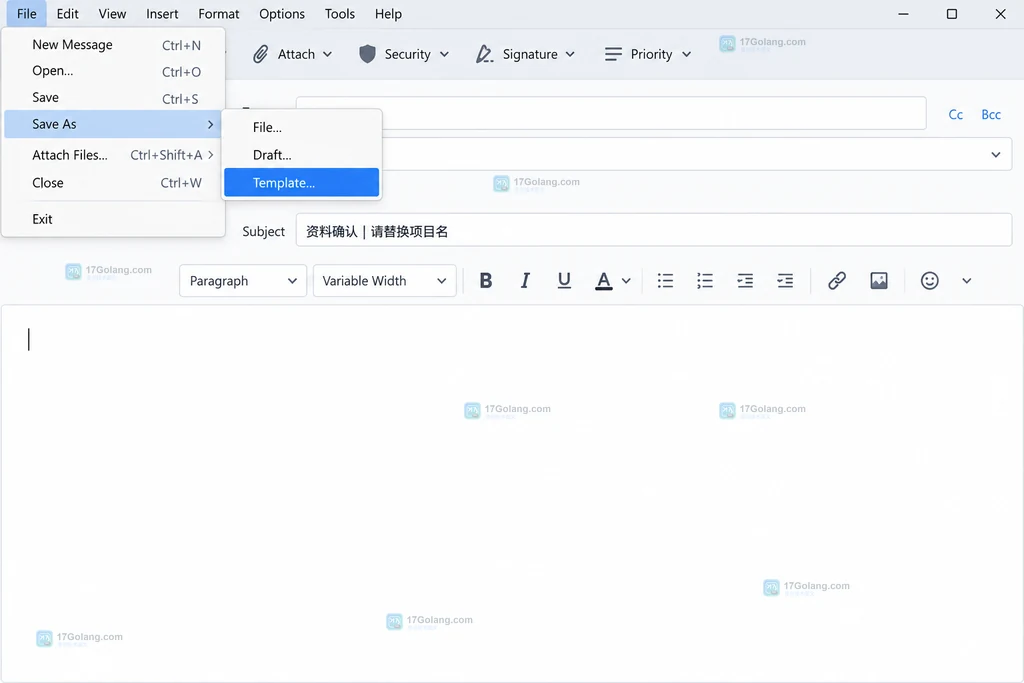Click into the Subject input field
This screenshot has height=683, width=1024.
654,230
